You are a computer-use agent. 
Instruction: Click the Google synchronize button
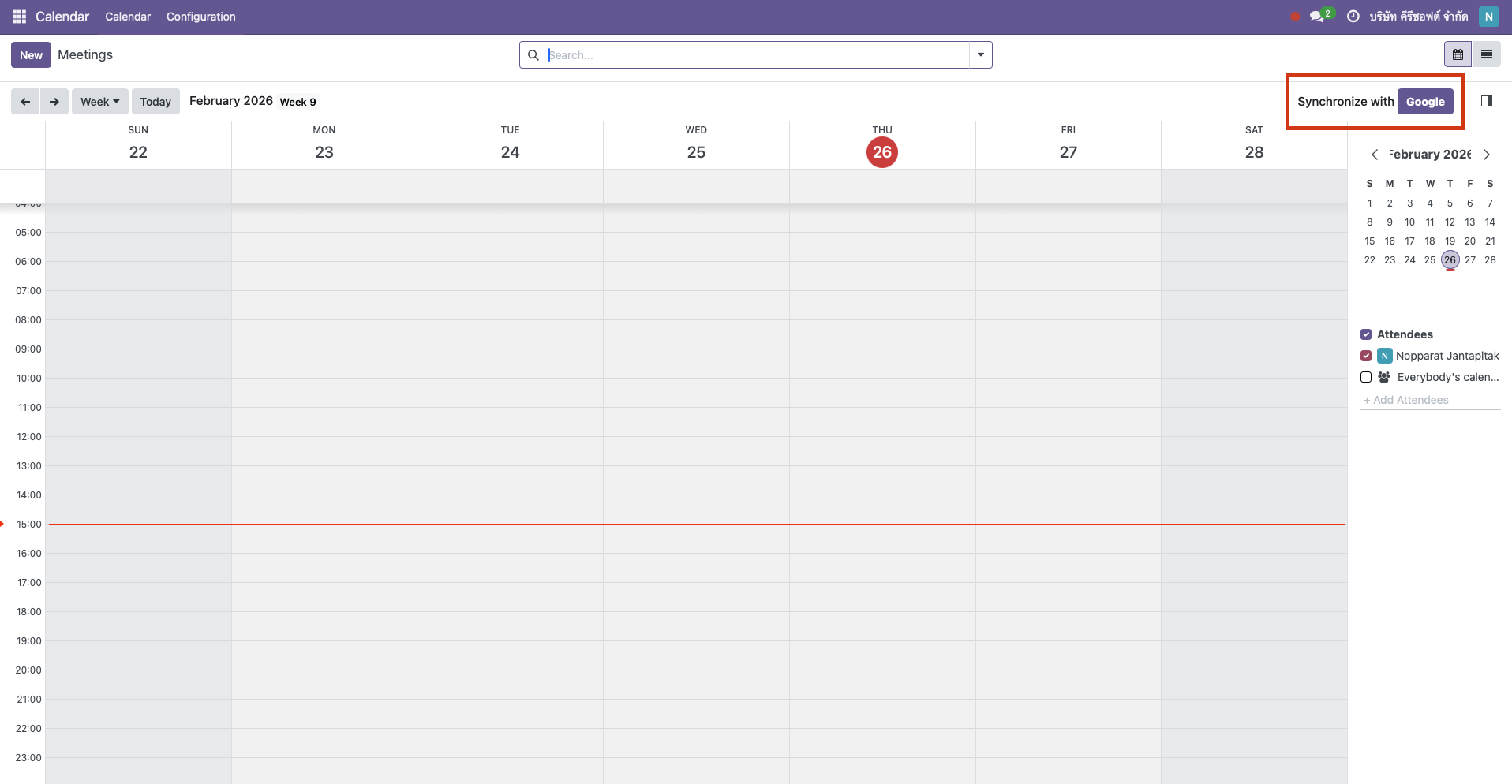click(1424, 102)
